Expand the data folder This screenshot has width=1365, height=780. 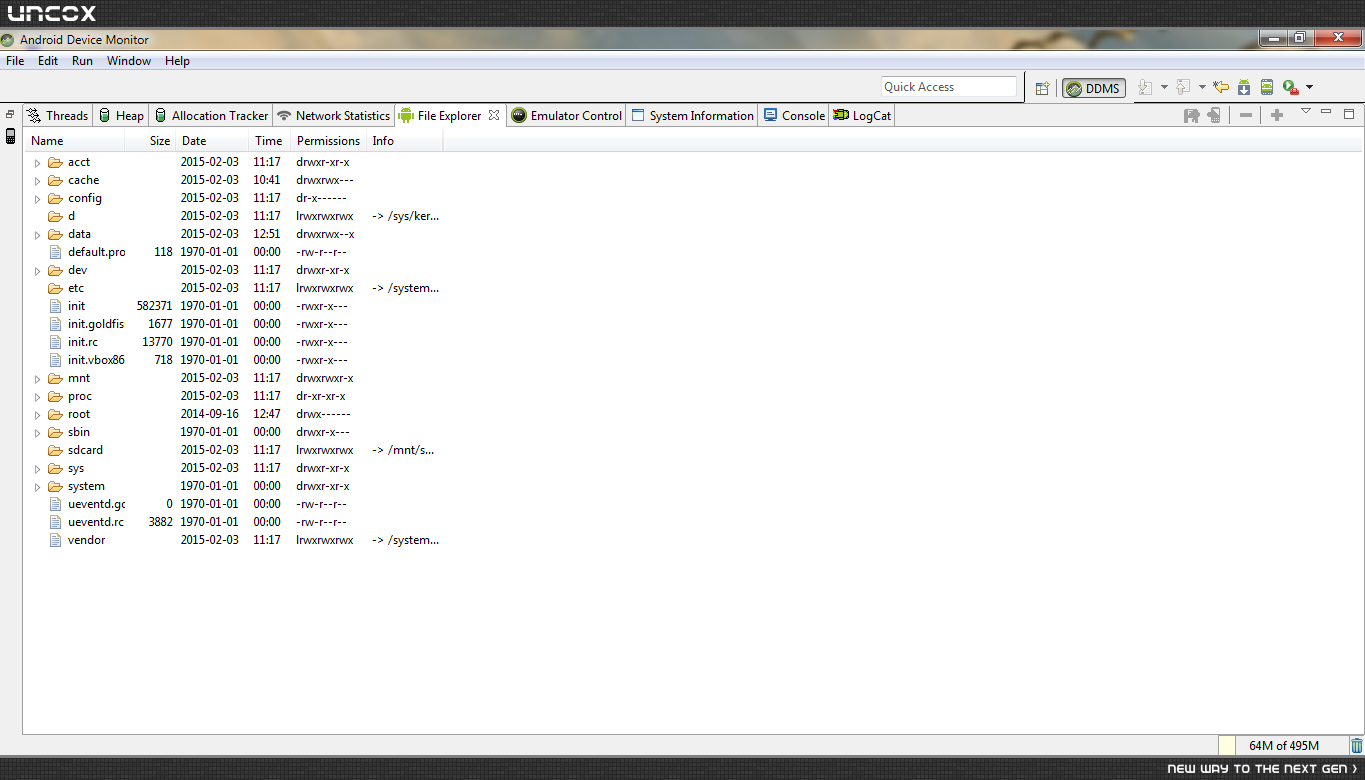click(x=38, y=234)
